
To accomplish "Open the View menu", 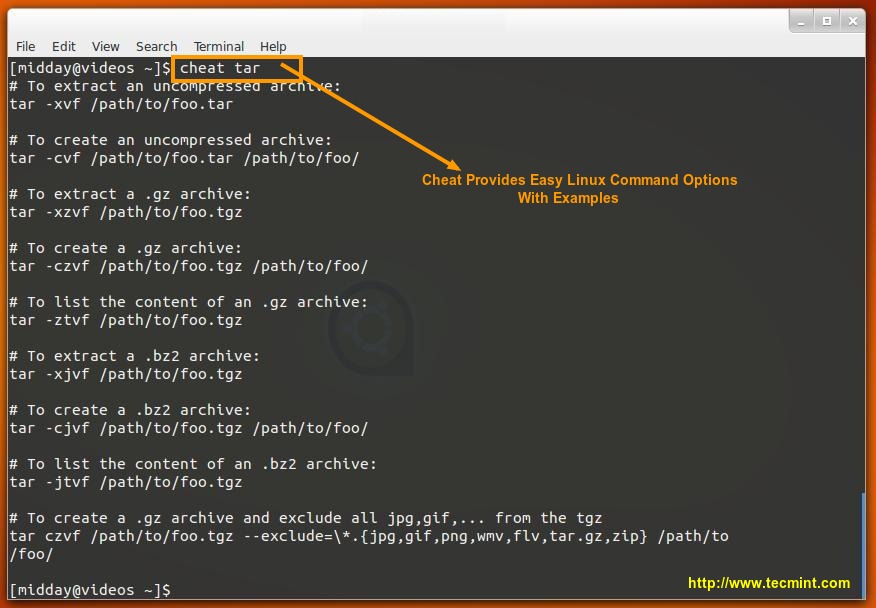I will (105, 46).
